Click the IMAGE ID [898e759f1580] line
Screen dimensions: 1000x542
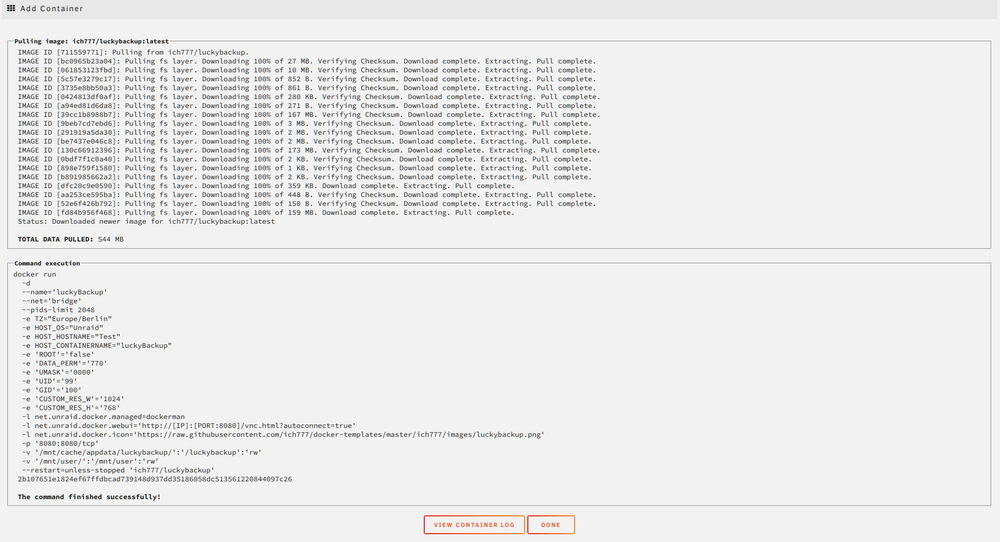(305, 168)
